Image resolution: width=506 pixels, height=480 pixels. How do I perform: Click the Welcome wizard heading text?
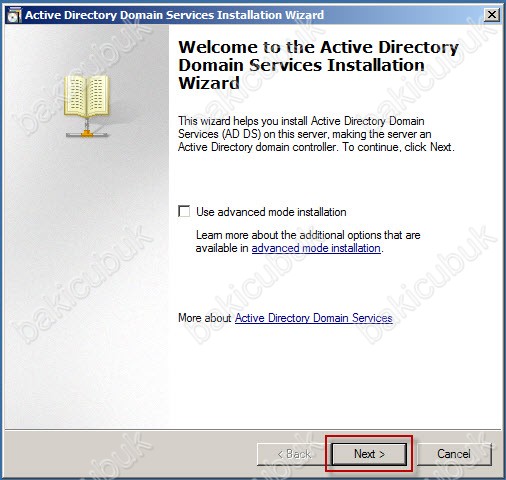pos(318,65)
